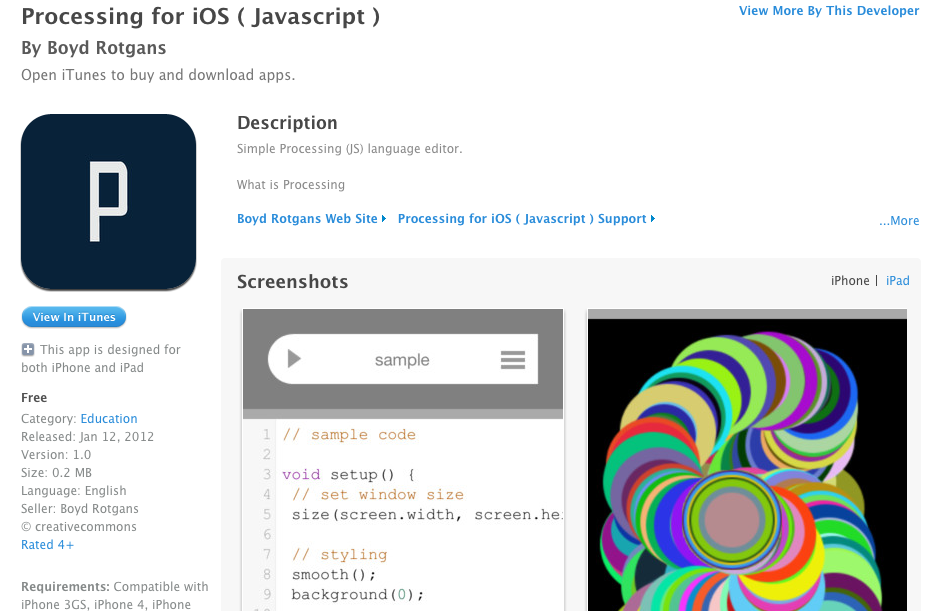Click the 'background(0);' code line
934x611 pixels.
(x=357, y=595)
